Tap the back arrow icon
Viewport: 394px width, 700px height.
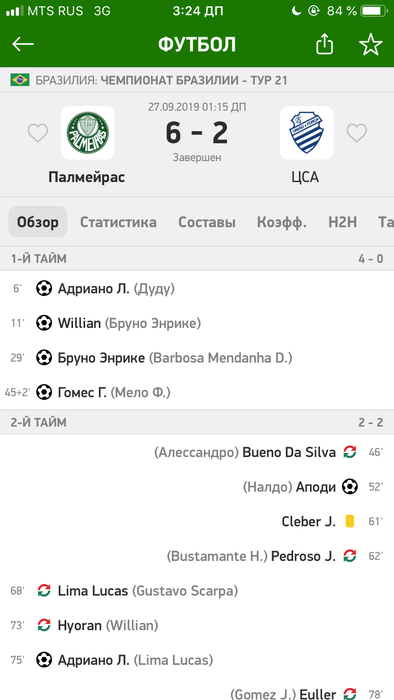coord(23,44)
